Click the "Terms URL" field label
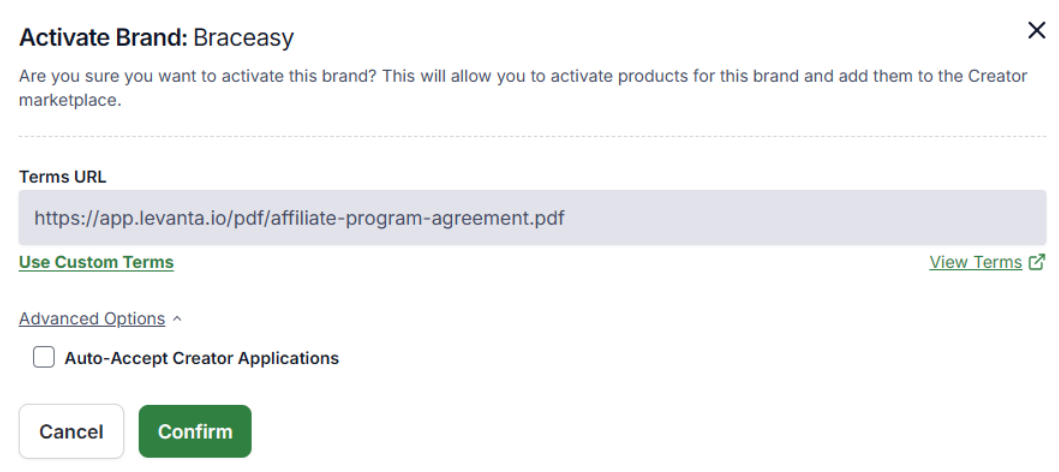 coord(62,177)
